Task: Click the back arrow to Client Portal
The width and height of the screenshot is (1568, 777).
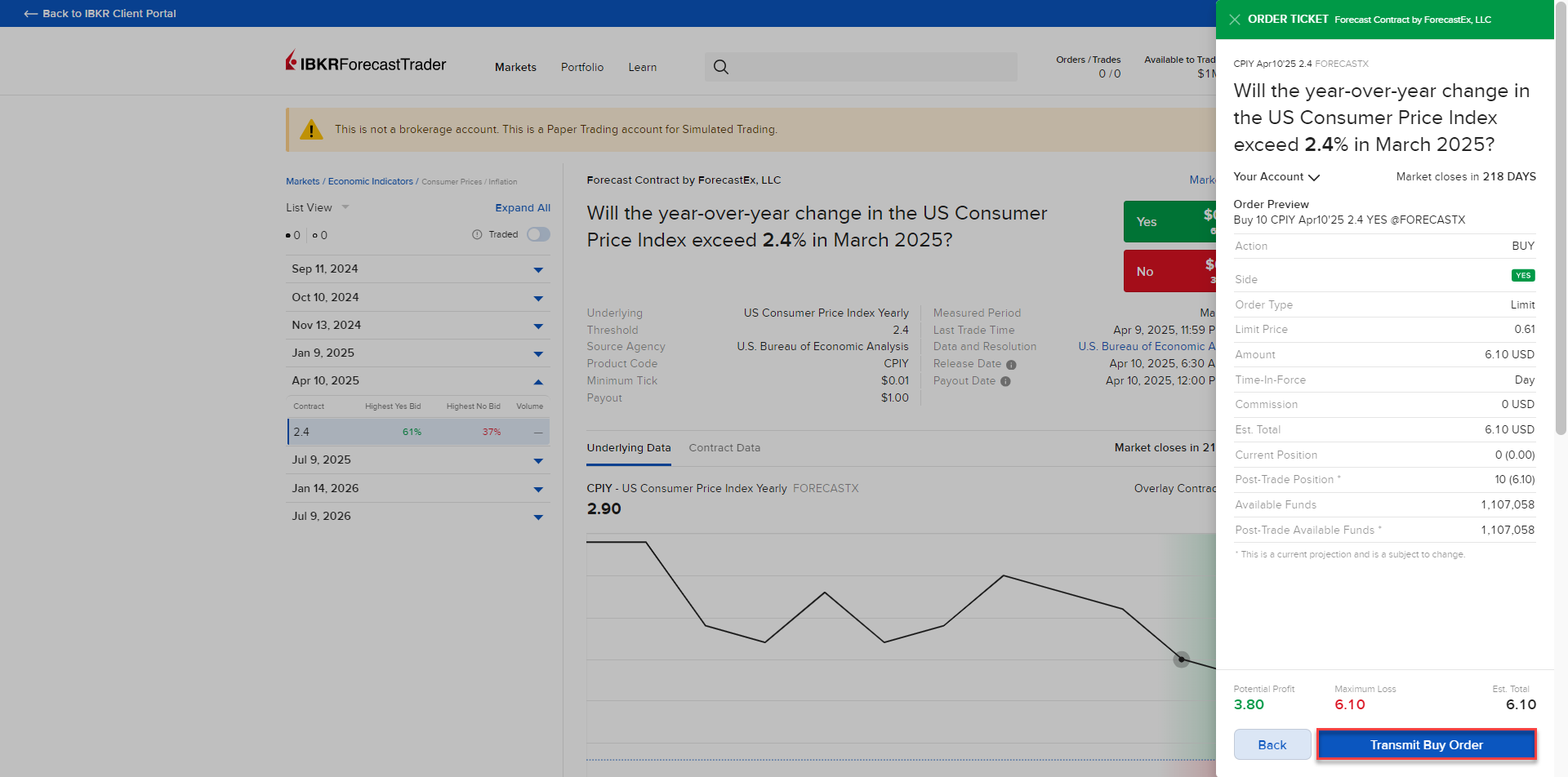Action: click(31, 14)
